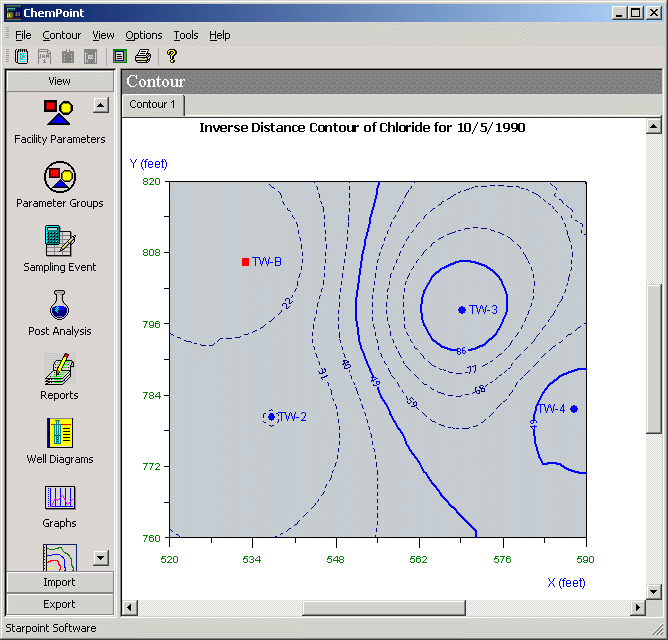Image resolution: width=668 pixels, height=640 pixels.
Task: Click the green-framed document toolbar icon
Action: (120, 56)
